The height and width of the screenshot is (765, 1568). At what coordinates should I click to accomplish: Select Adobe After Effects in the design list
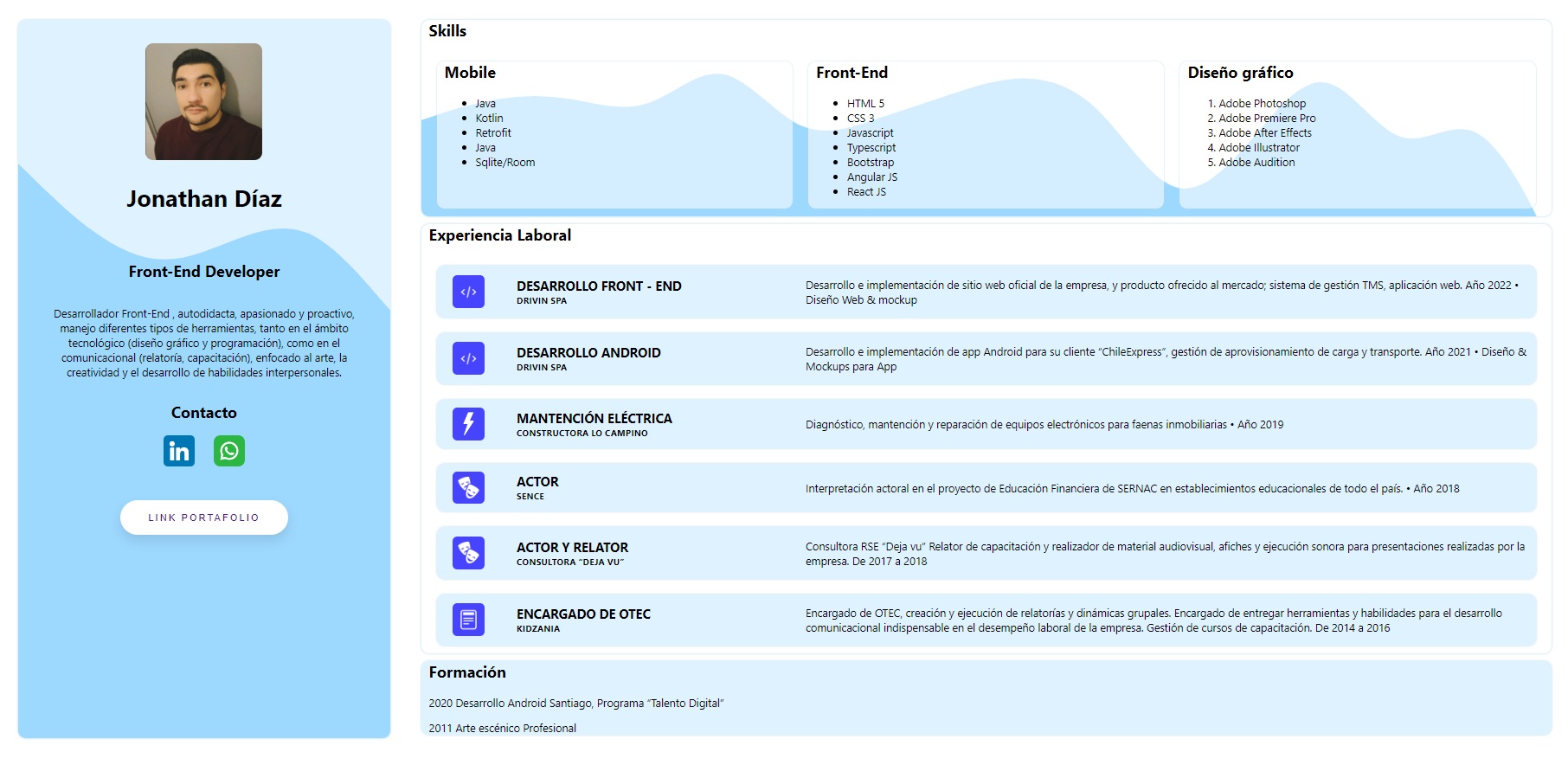click(1265, 133)
